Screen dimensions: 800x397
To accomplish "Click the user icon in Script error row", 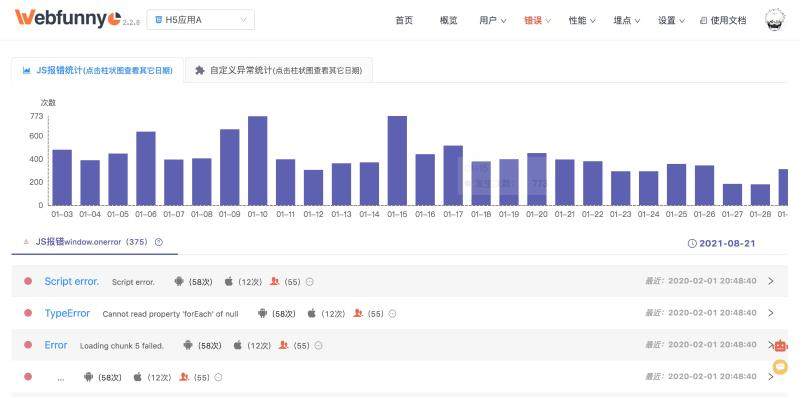I will click(x=274, y=281).
